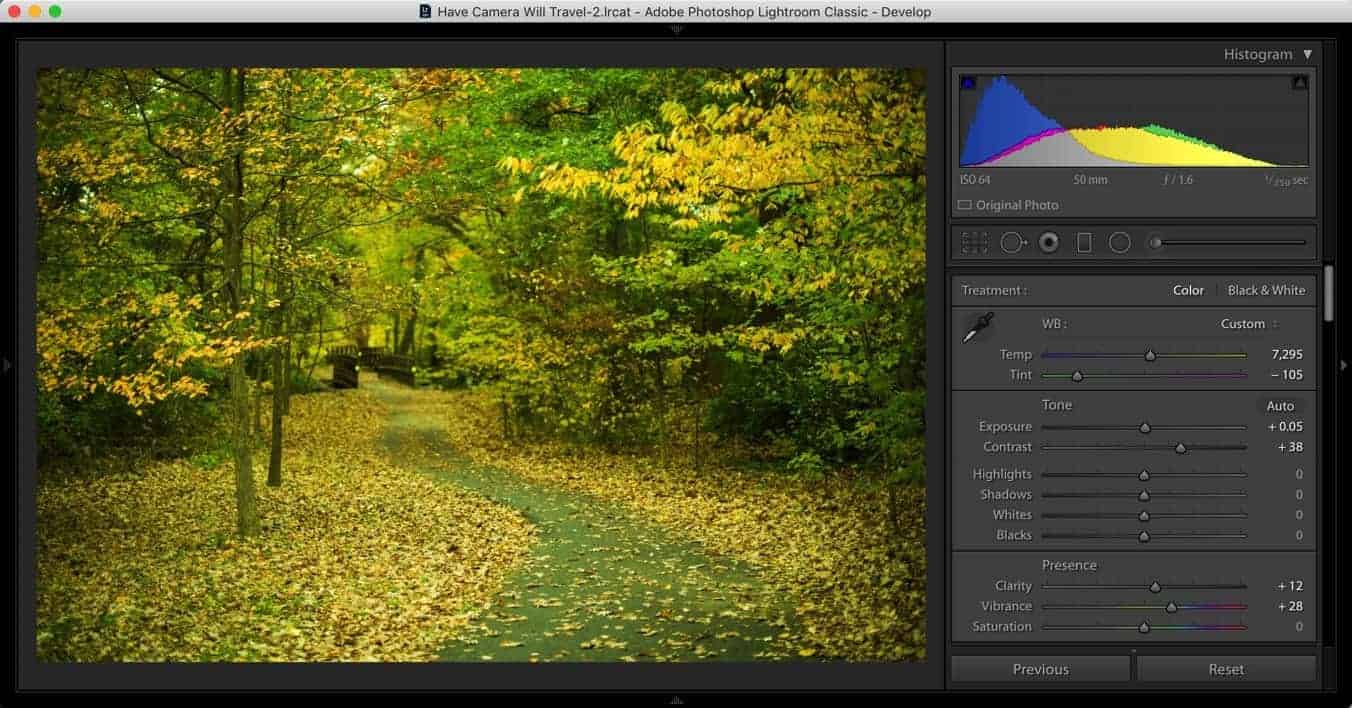Expand the left panel with side arrow
Screen dimensions: 1352x708
tap(7, 365)
